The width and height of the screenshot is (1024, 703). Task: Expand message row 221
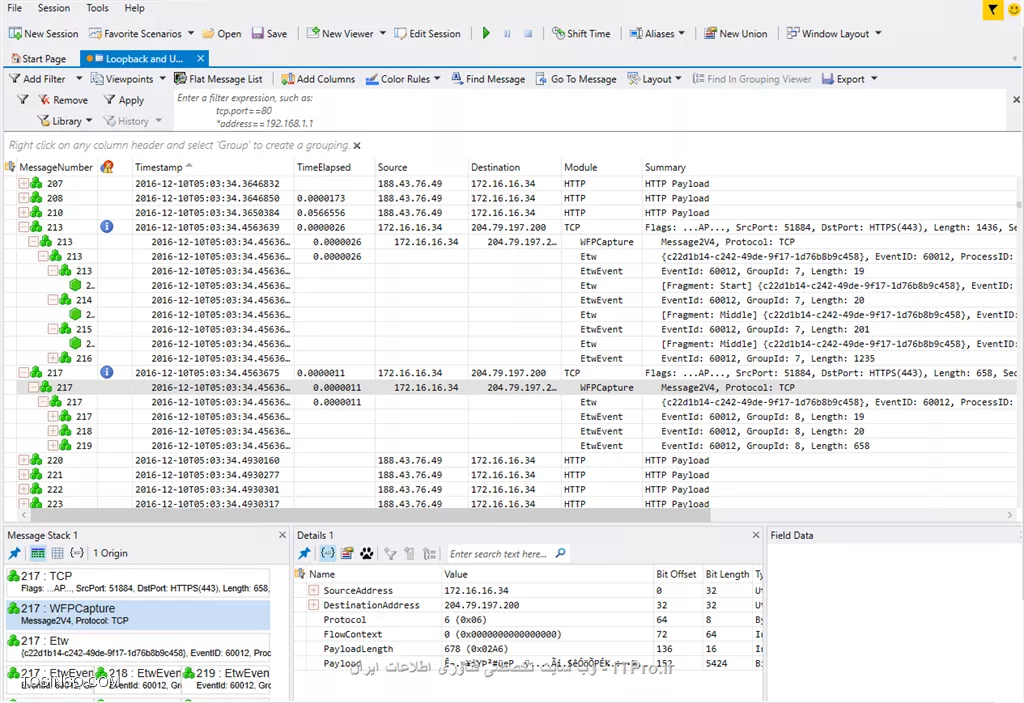point(24,475)
